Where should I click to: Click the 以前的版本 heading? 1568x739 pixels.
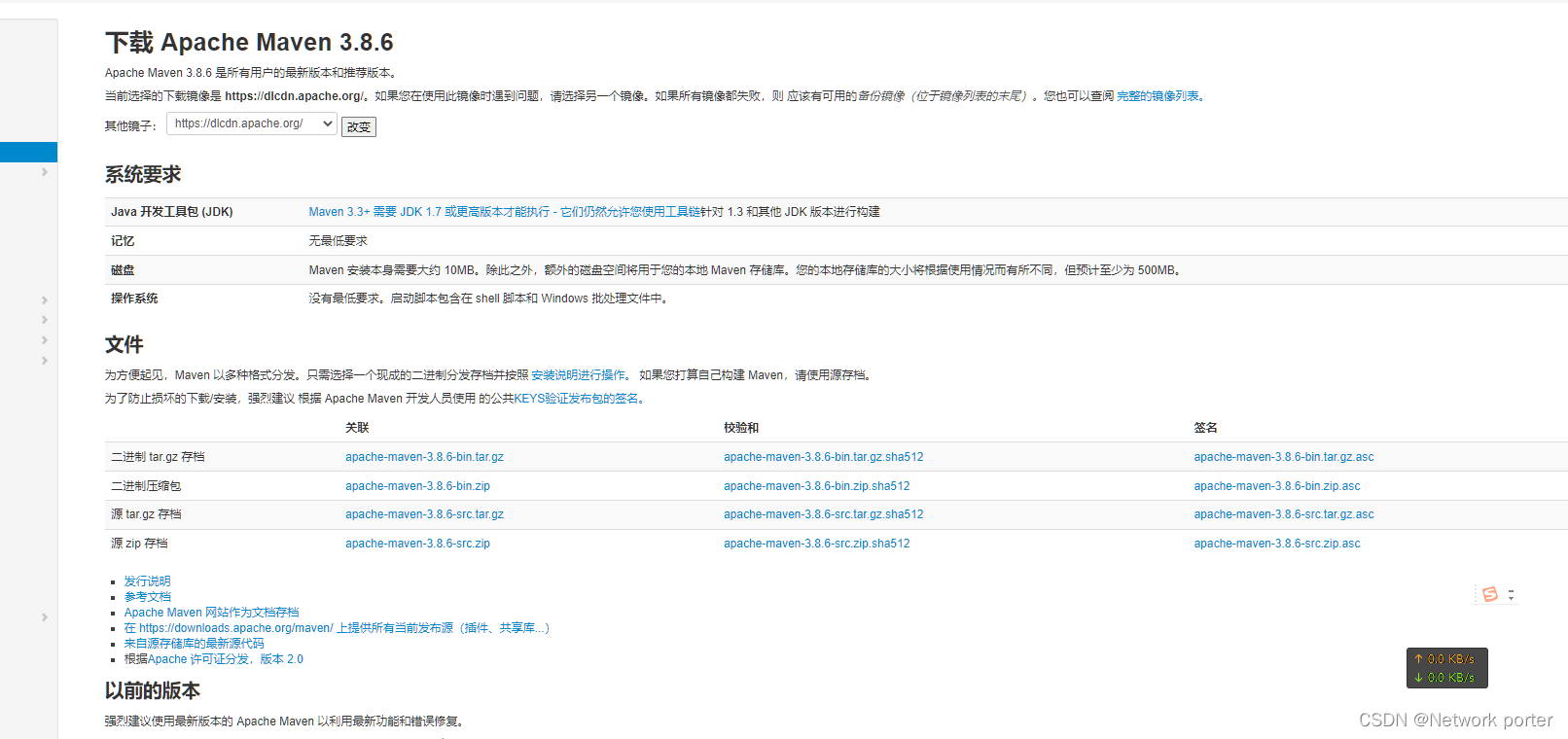tap(153, 691)
